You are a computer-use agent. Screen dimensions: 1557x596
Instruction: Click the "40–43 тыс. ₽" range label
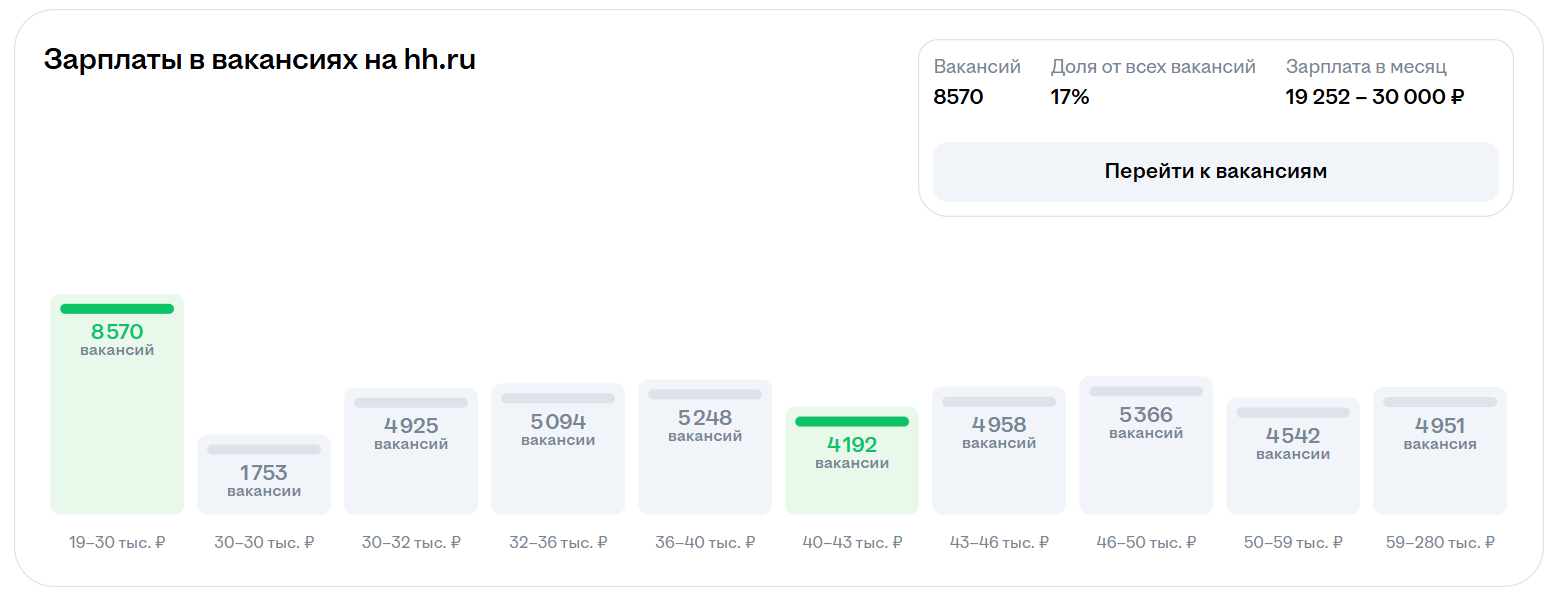click(x=852, y=543)
